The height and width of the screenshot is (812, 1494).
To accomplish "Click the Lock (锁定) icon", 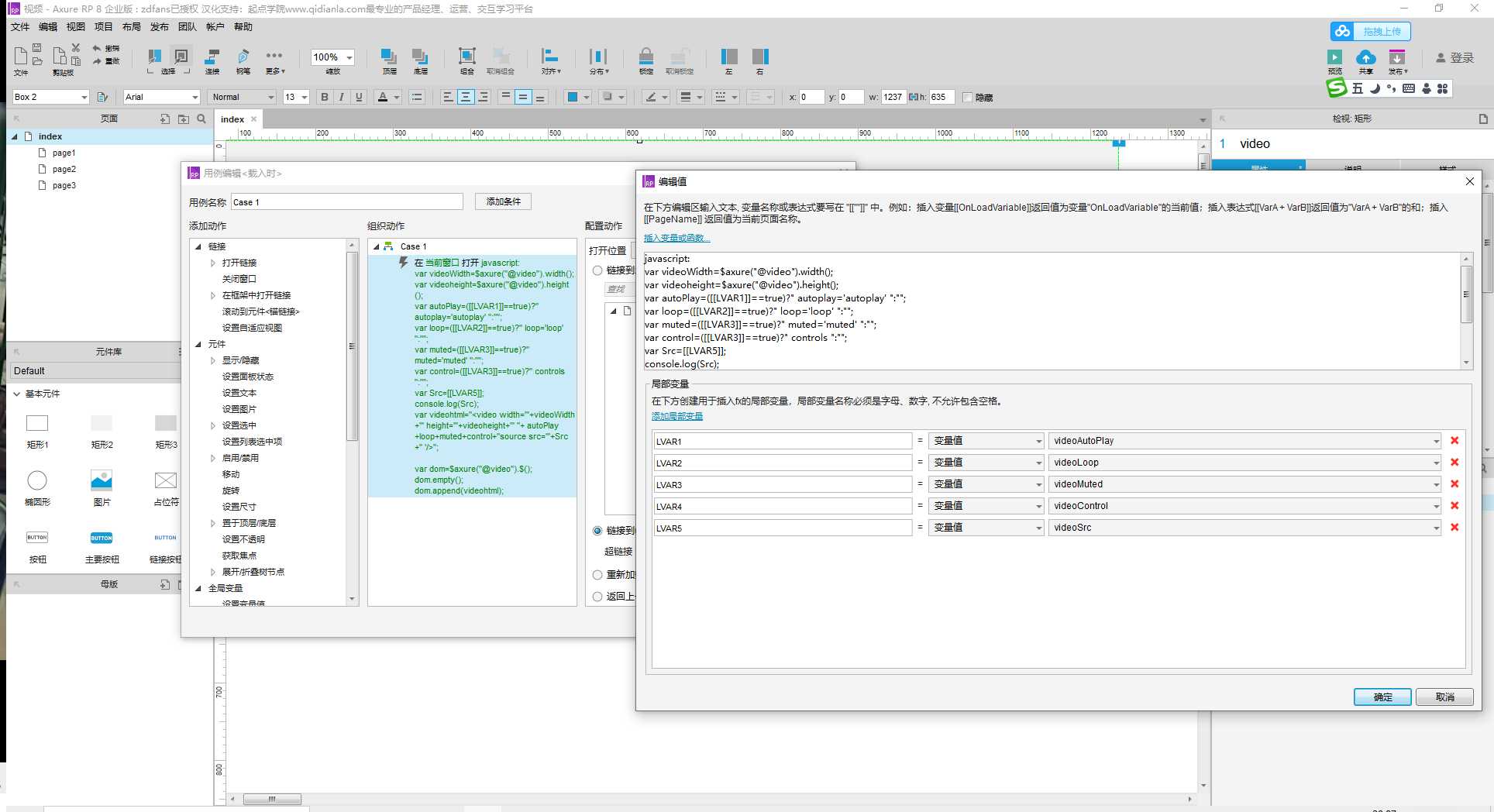I will (645, 57).
